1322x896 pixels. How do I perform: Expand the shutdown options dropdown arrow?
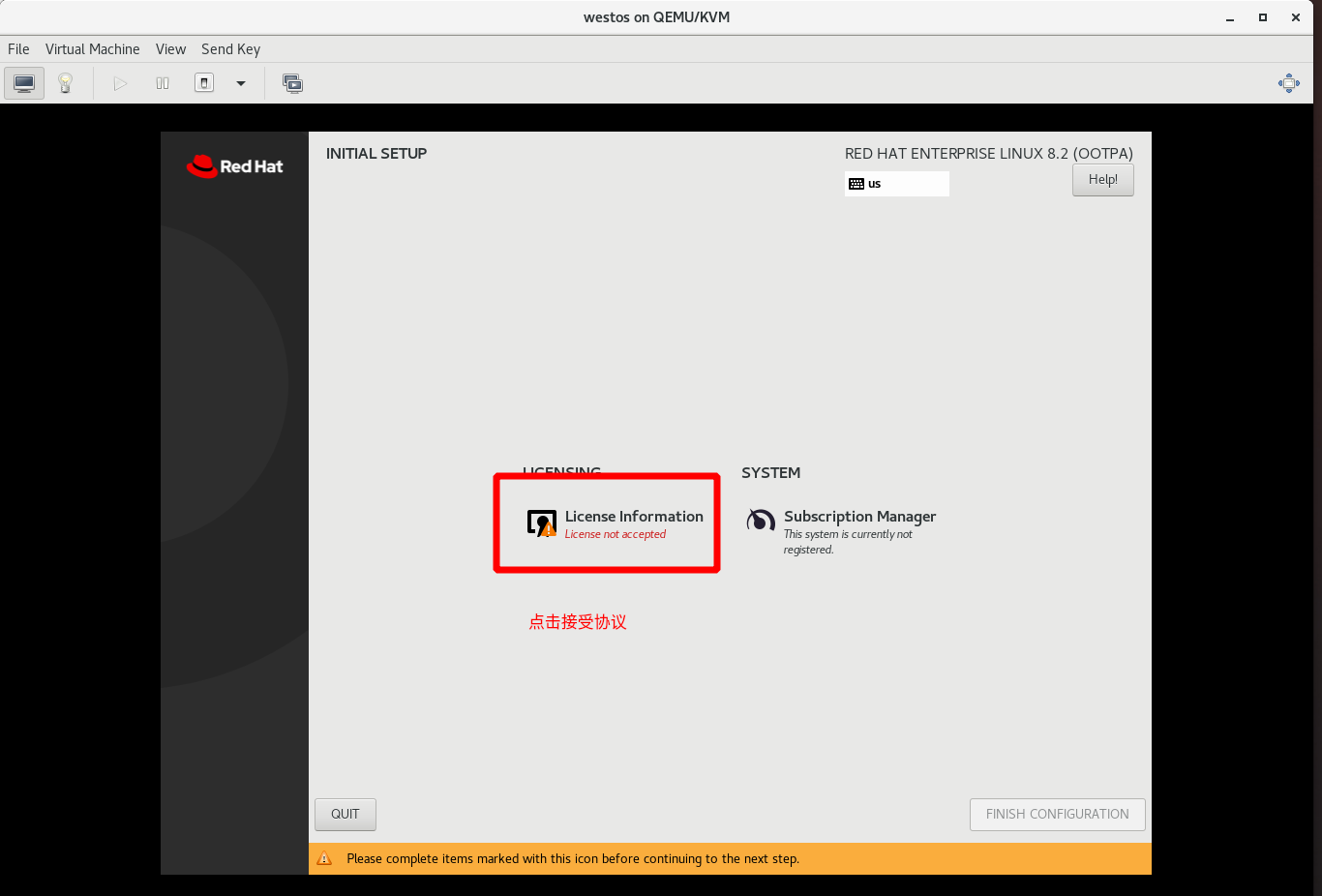241,83
